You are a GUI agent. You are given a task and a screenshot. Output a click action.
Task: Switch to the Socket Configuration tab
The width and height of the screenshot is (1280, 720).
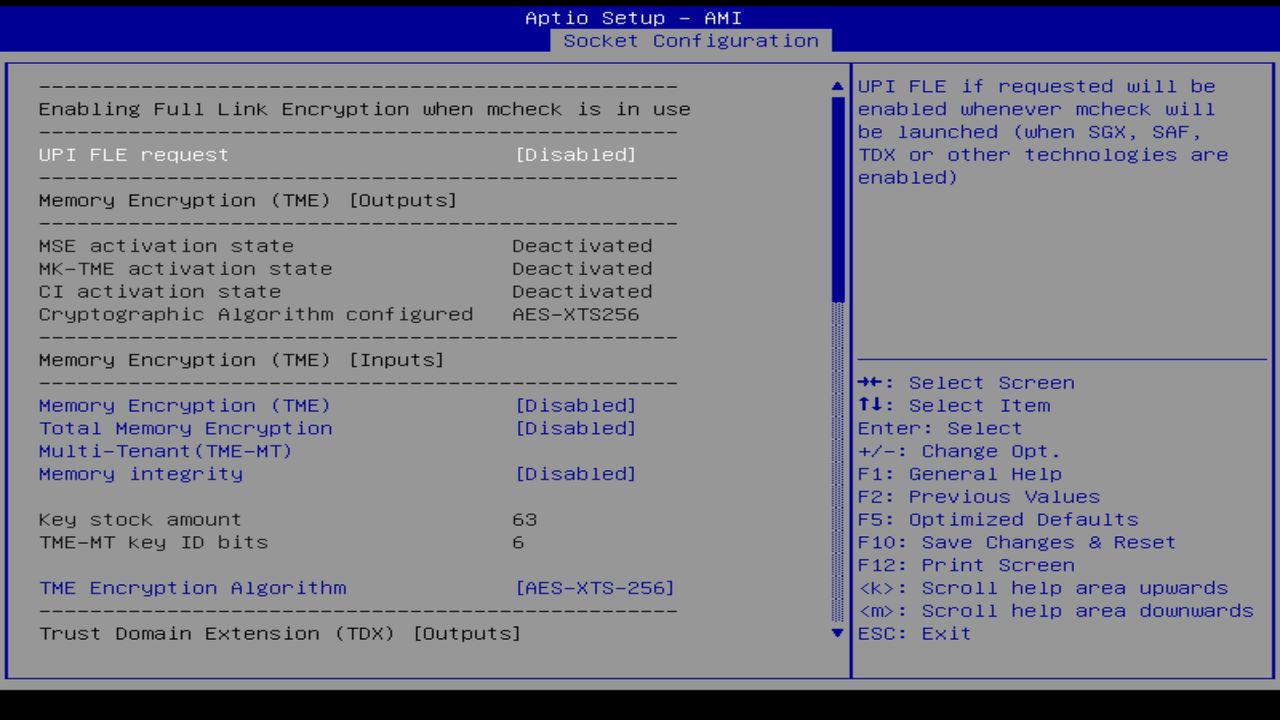692,40
